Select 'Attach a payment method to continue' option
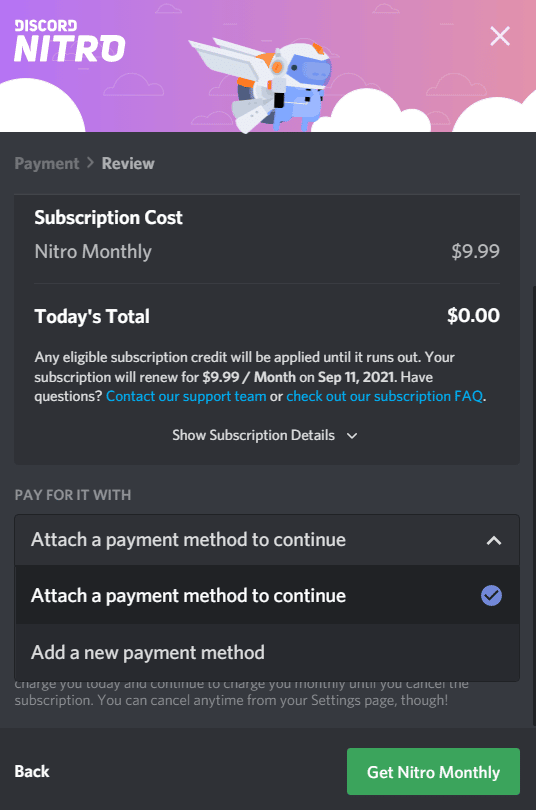 point(267,595)
